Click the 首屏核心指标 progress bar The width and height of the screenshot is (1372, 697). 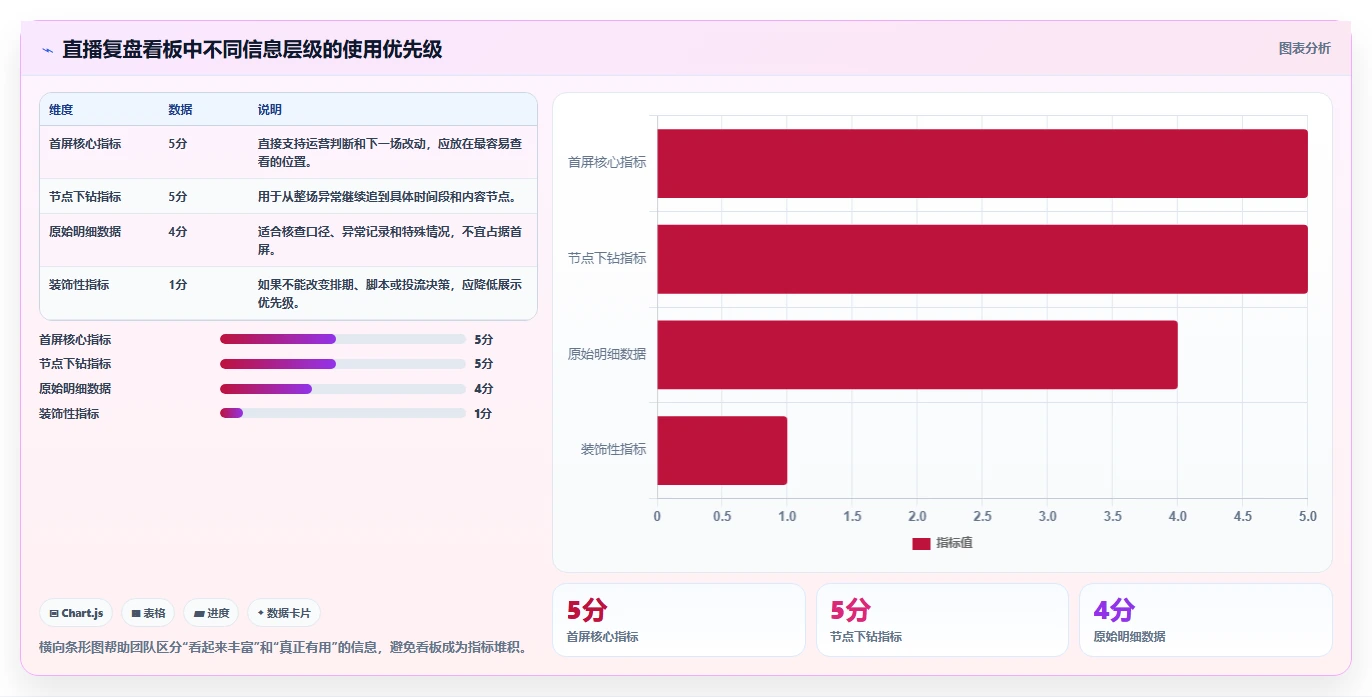342,339
